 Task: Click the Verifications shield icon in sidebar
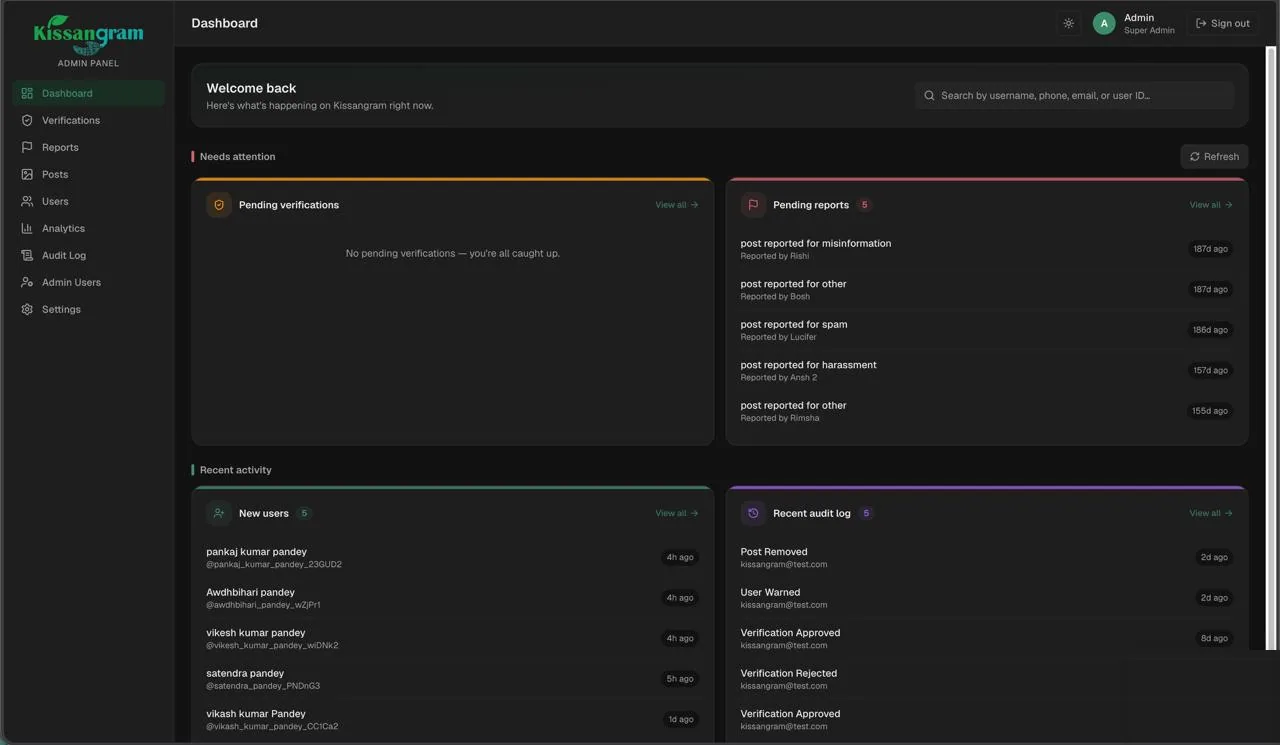pyautogui.click(x=27, y=120)
